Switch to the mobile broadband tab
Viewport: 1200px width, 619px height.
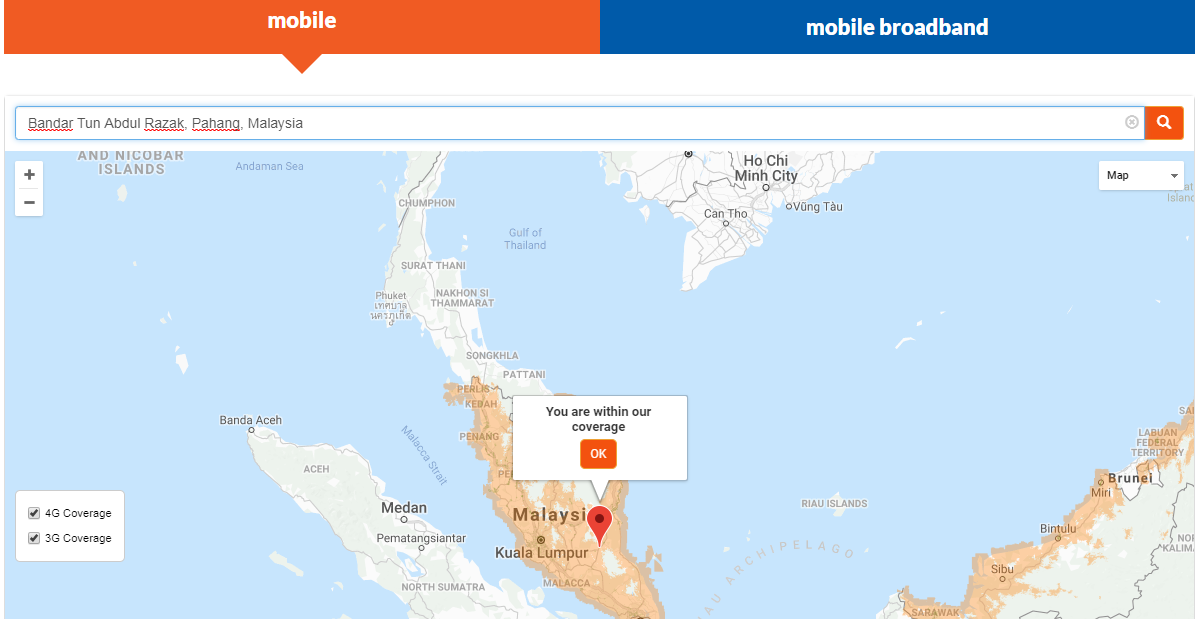tap(897, 27)
